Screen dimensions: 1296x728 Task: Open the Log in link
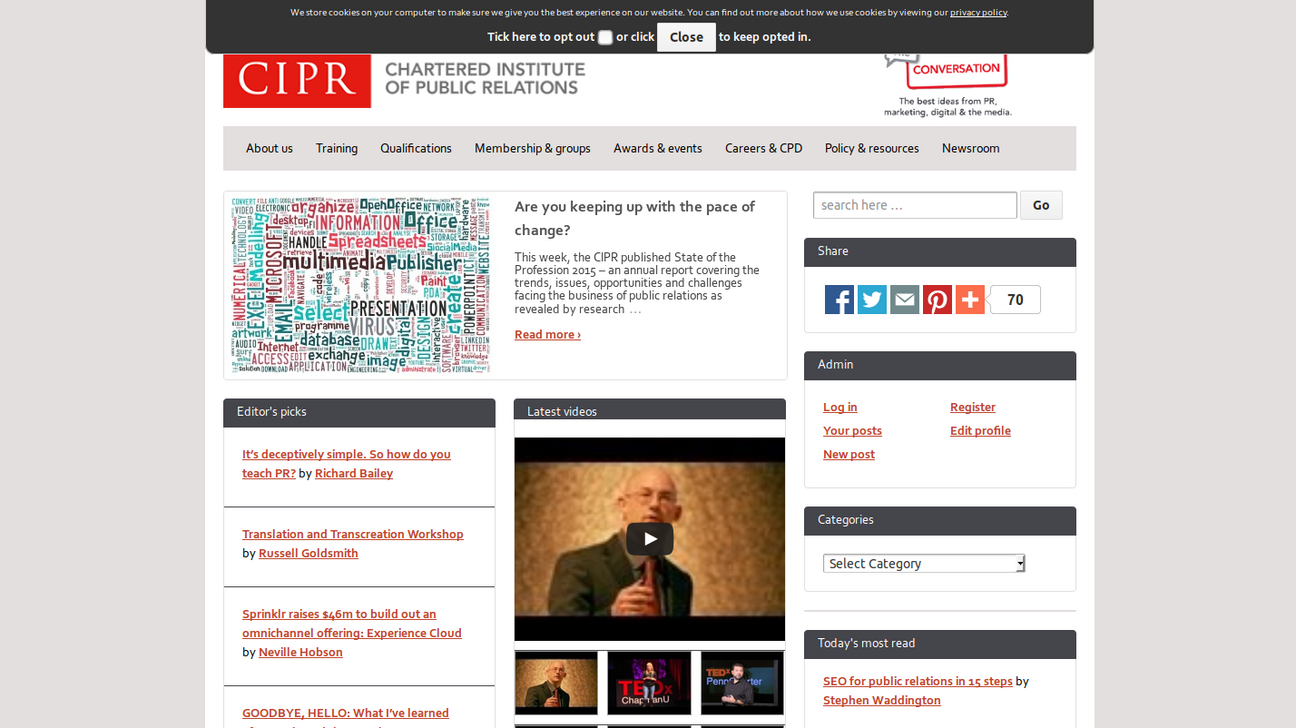[x=840, y=407]
